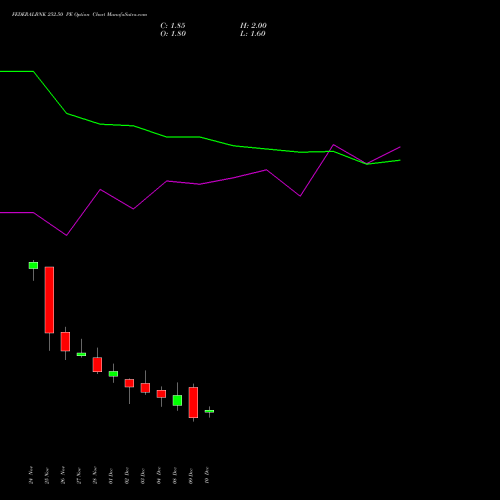The width and height of the screenshot is (500, 500).
Task: Click the low value L: 1.60
Action: pyautogui.click(x=253, y=34)
